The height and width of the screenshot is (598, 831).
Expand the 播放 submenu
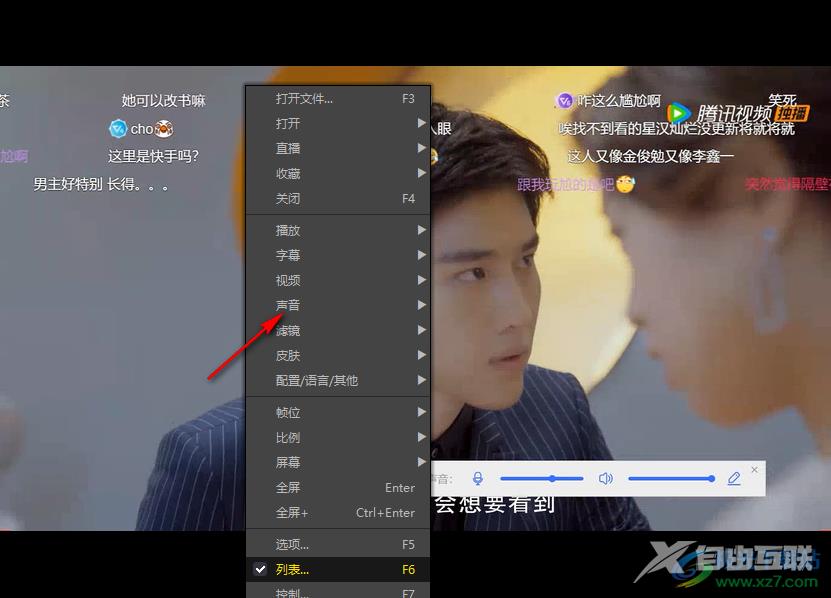coord(338,230)
